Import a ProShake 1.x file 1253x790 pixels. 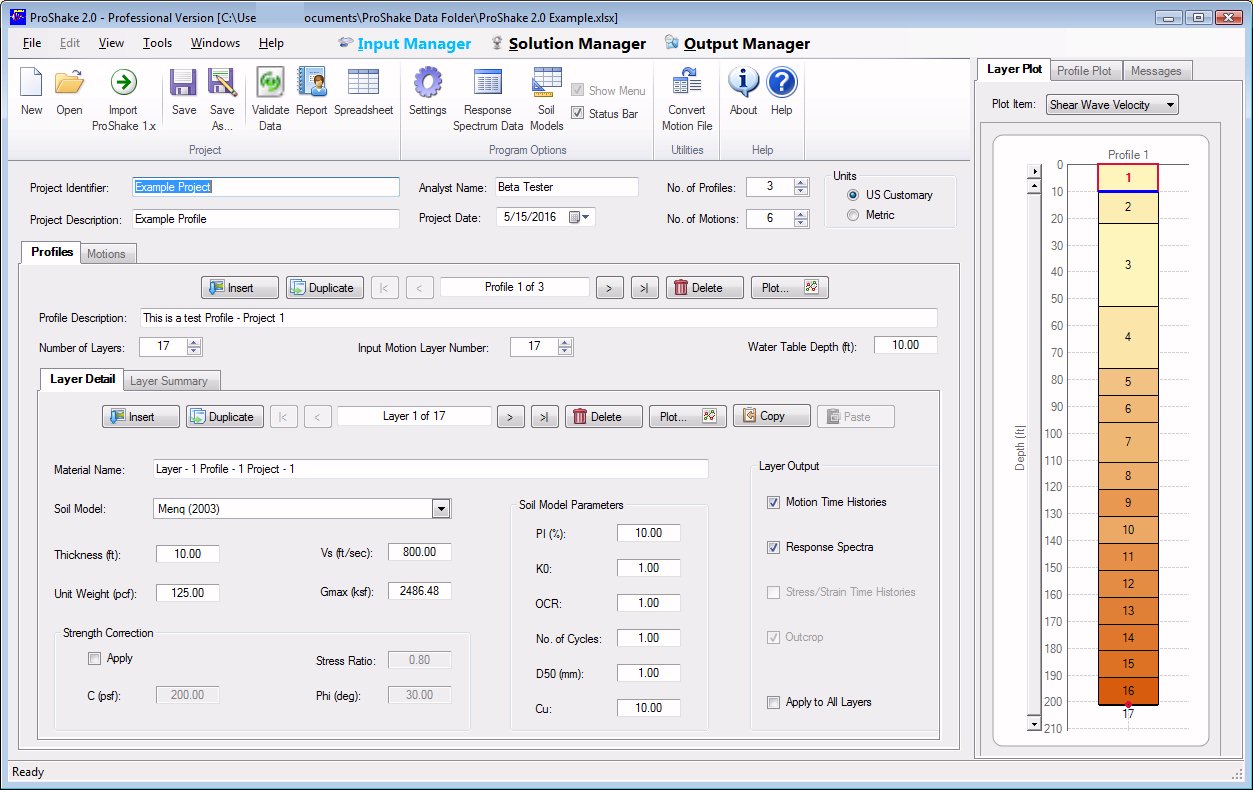(x=123, y=82)
